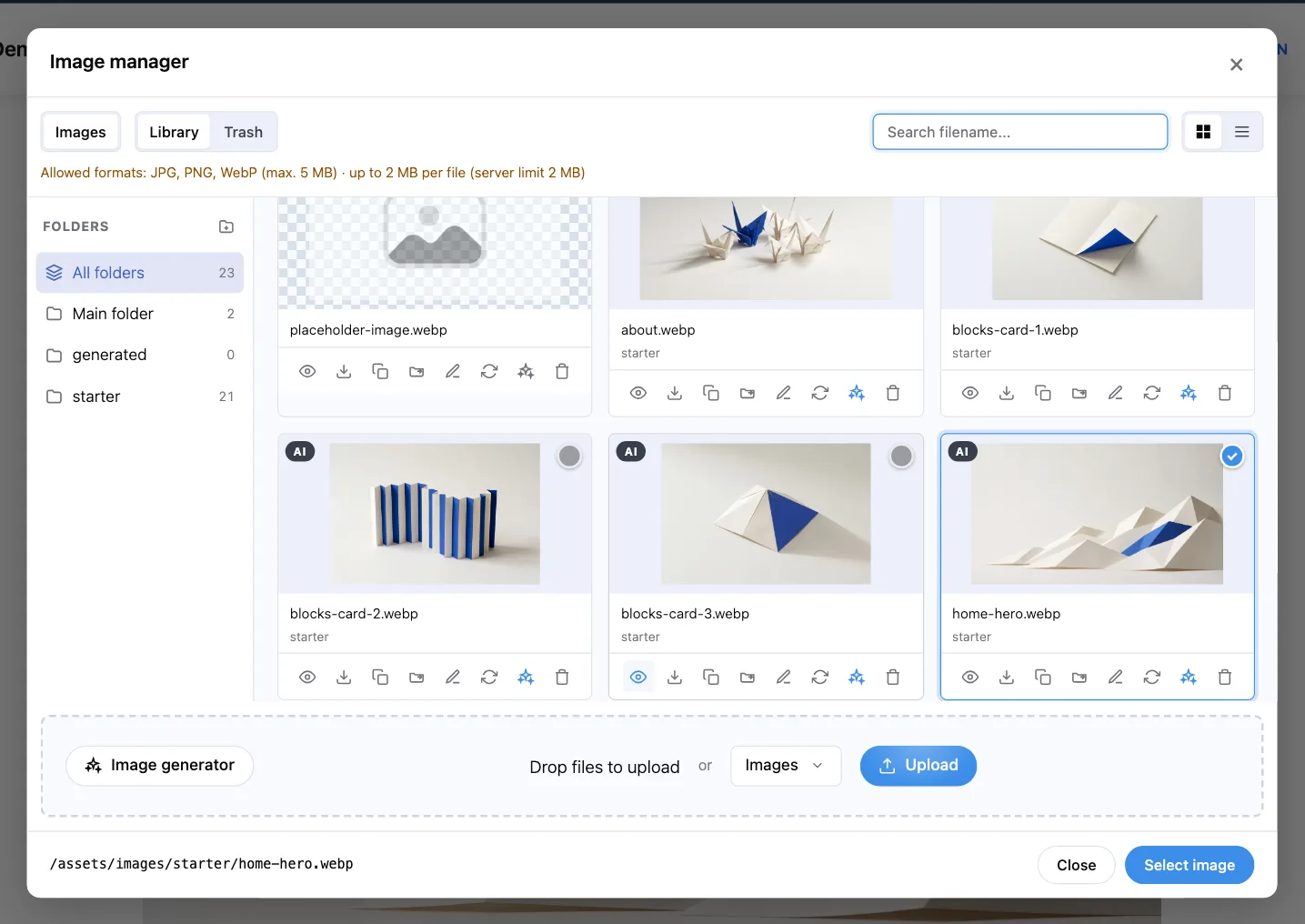
Task: Click the blue Upload button
Action: pos(919,766)
